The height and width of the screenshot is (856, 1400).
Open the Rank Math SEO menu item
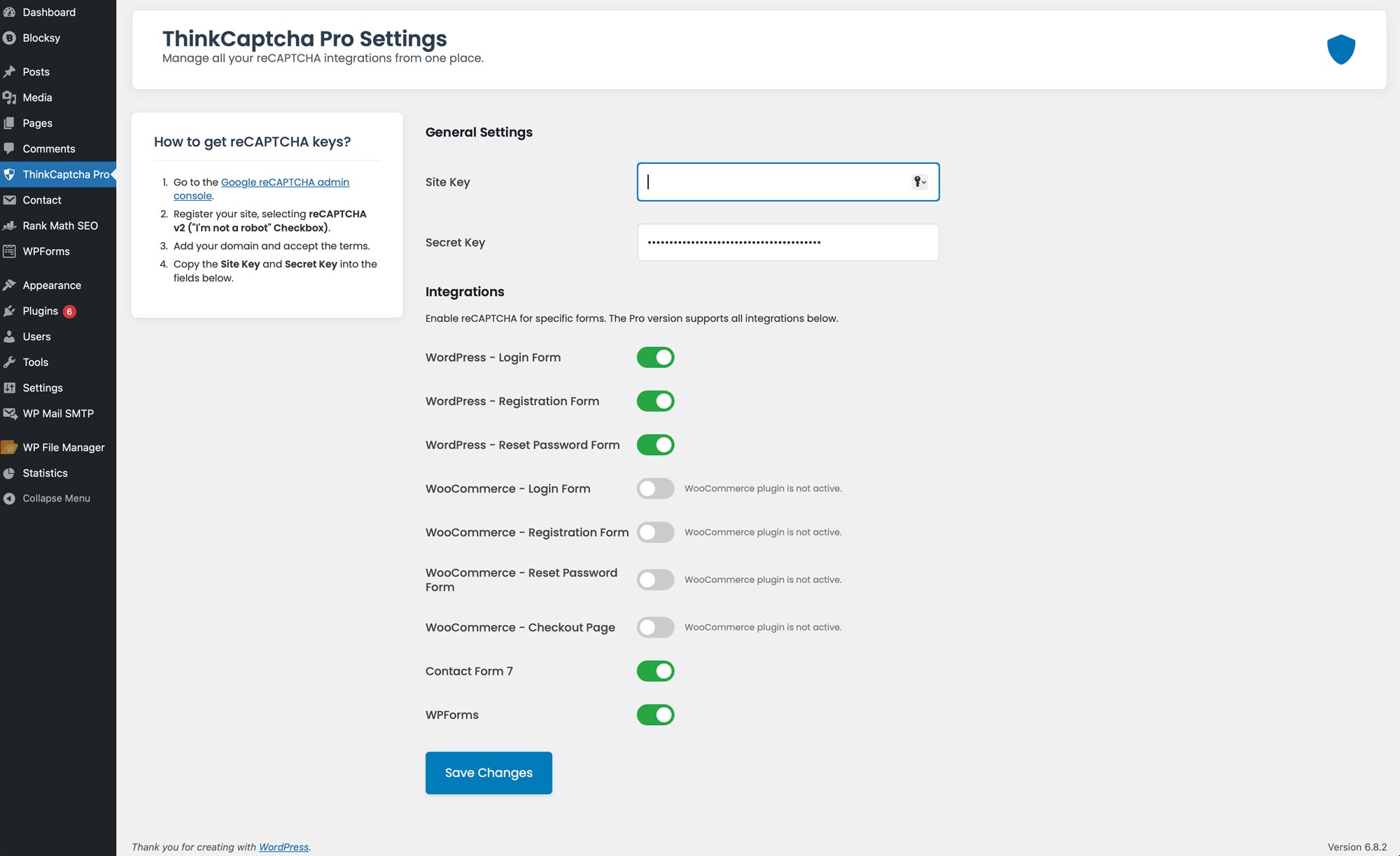coord(60,225)
